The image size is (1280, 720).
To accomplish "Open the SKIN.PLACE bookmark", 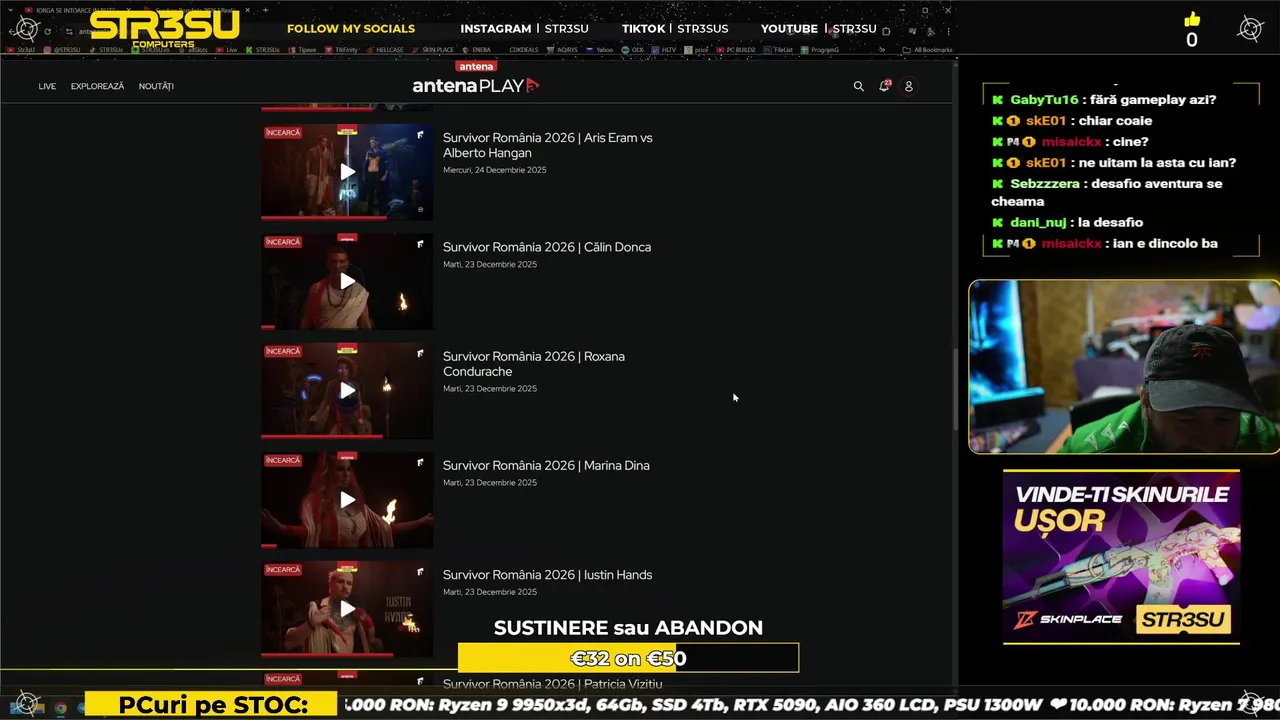I will [x=435, y=49].
